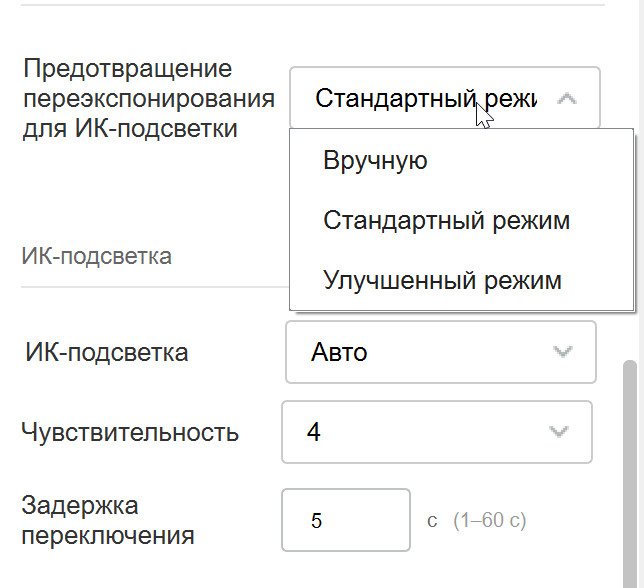Image resolution: width=644 pixels, height=588 pixels.
Task: Click the gray "ИК-подсветка" section heading
Action: click(96, 256)
